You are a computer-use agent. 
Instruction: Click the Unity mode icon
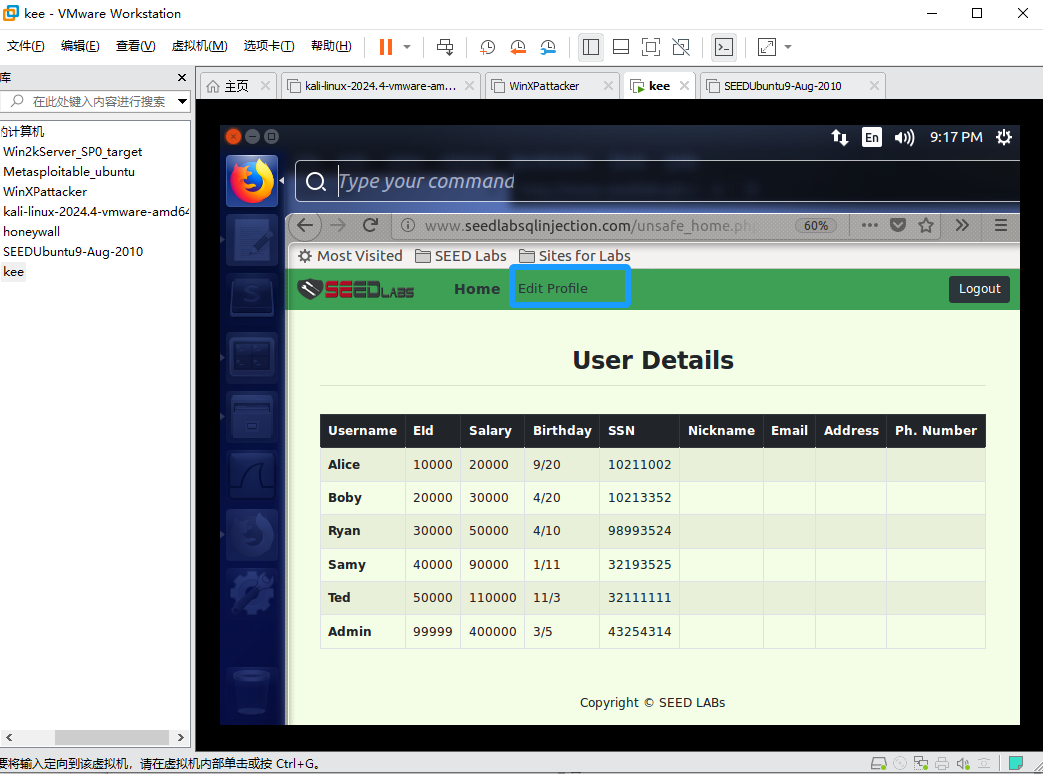tap(680, 47)
